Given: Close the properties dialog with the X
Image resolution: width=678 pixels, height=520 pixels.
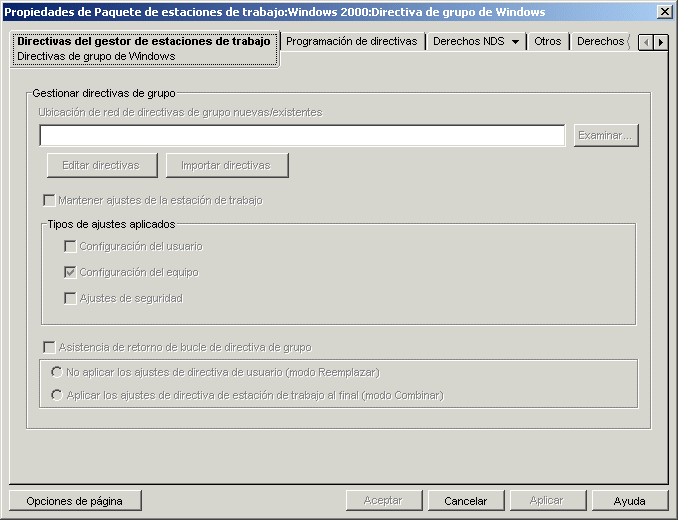Looking at the screenshot, I should click(x=664, y=12).
